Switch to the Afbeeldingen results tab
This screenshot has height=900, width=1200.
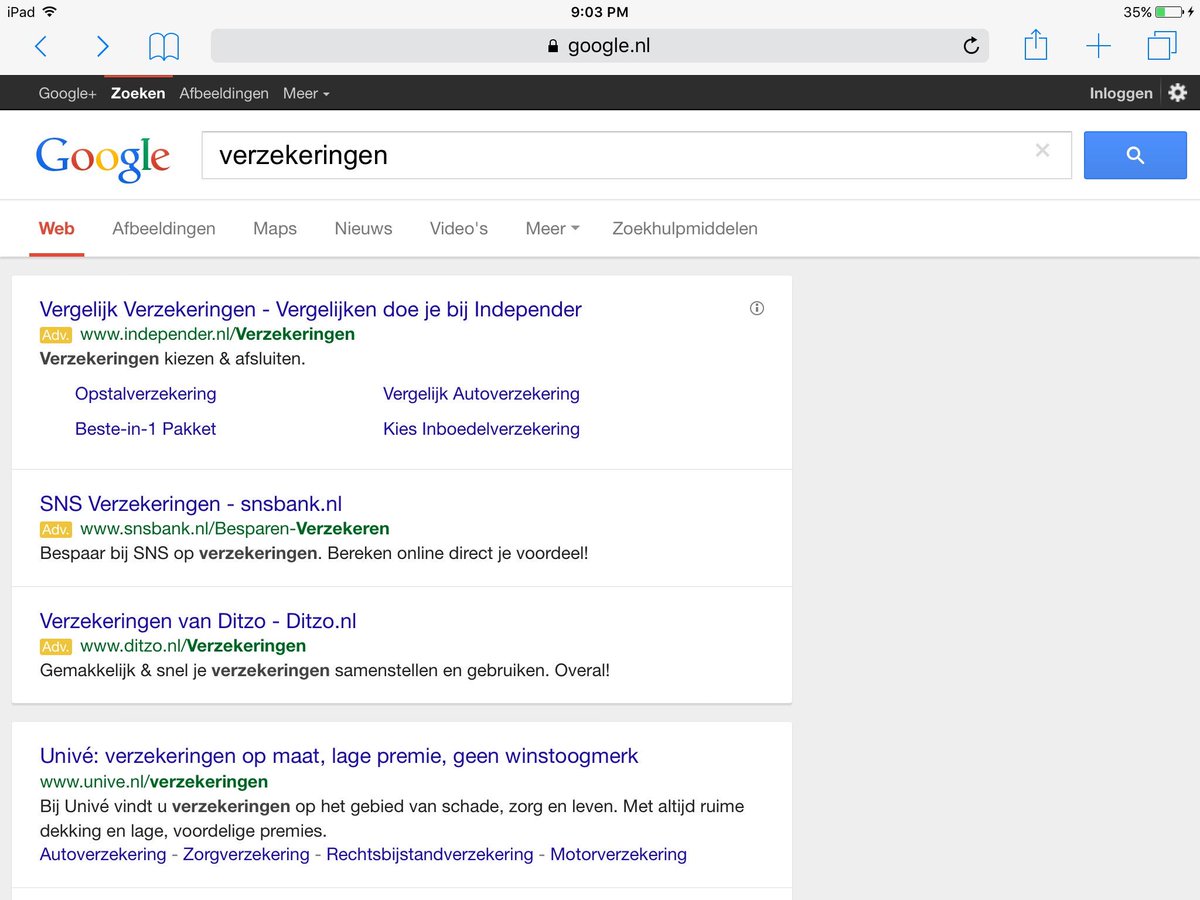164,228
